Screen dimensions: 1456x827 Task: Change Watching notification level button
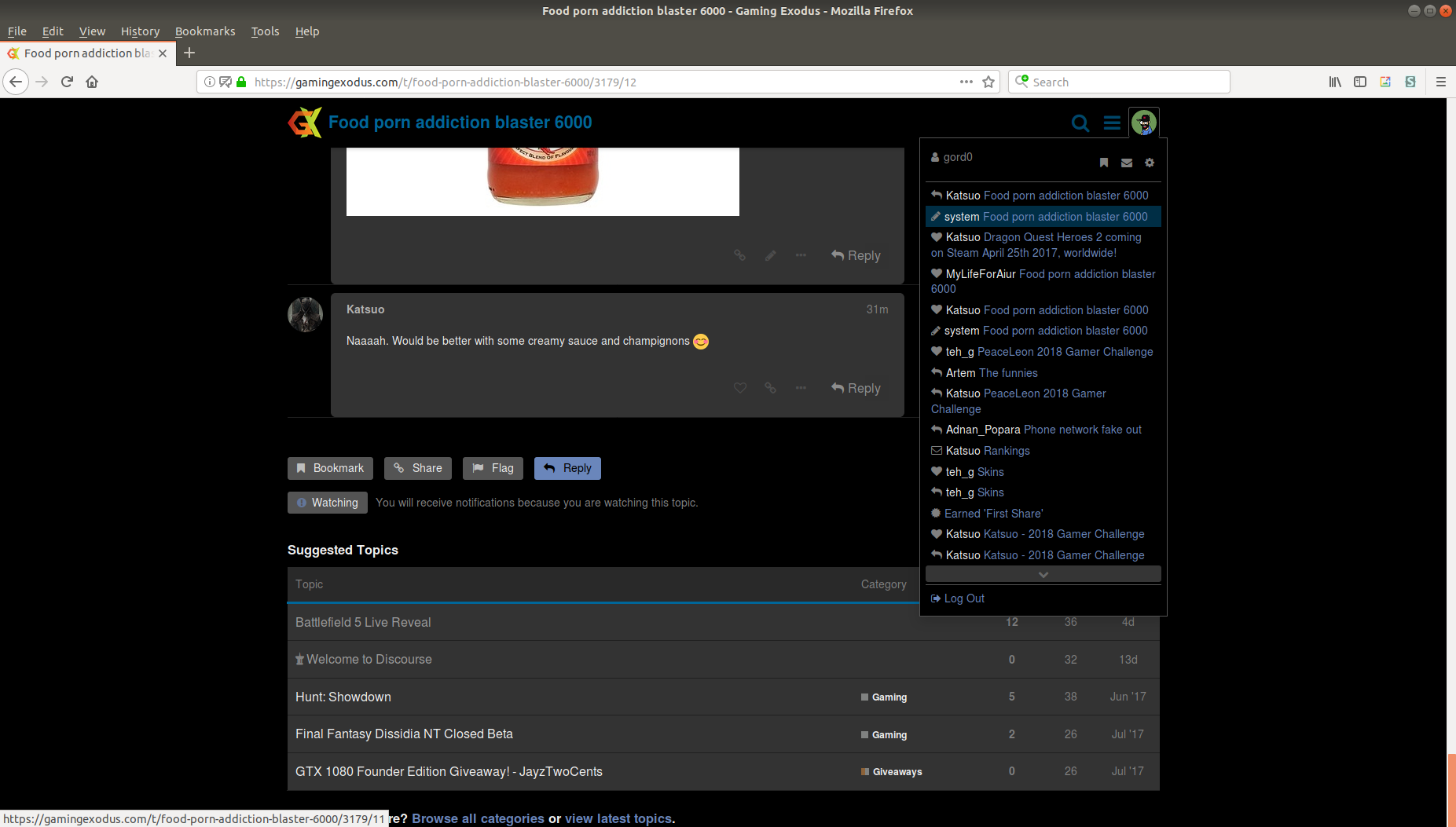click(328, 503)
